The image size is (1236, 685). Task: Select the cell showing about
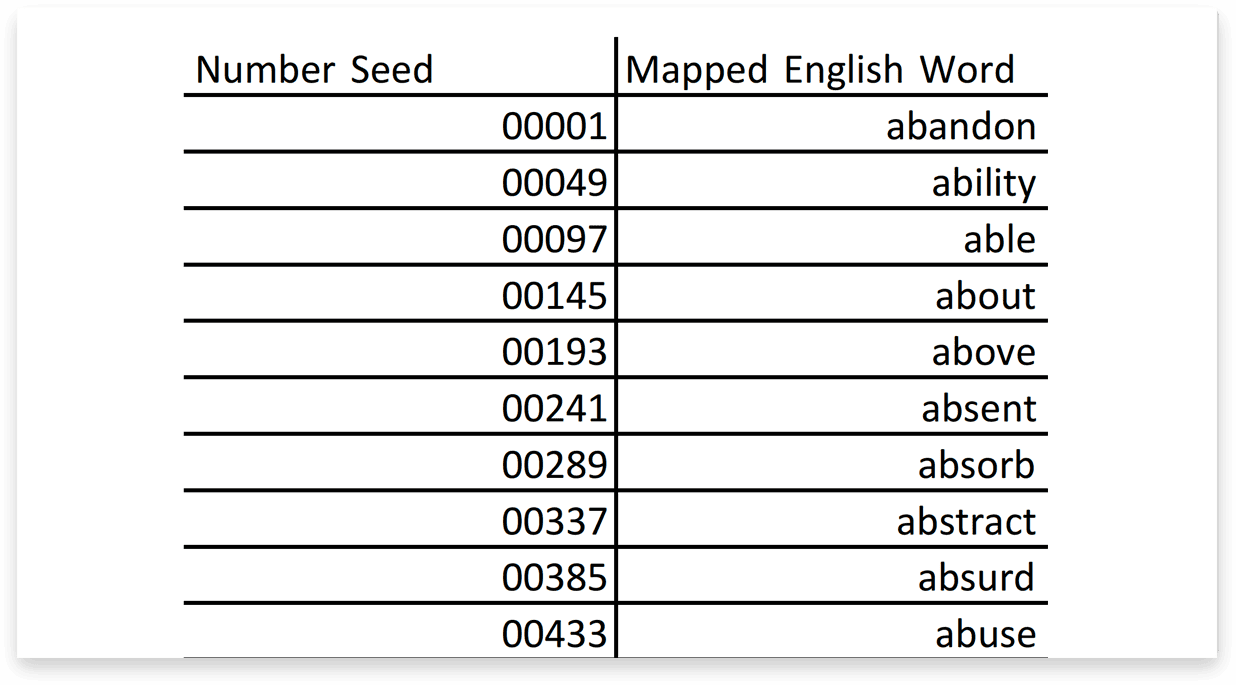click(832, 294)
